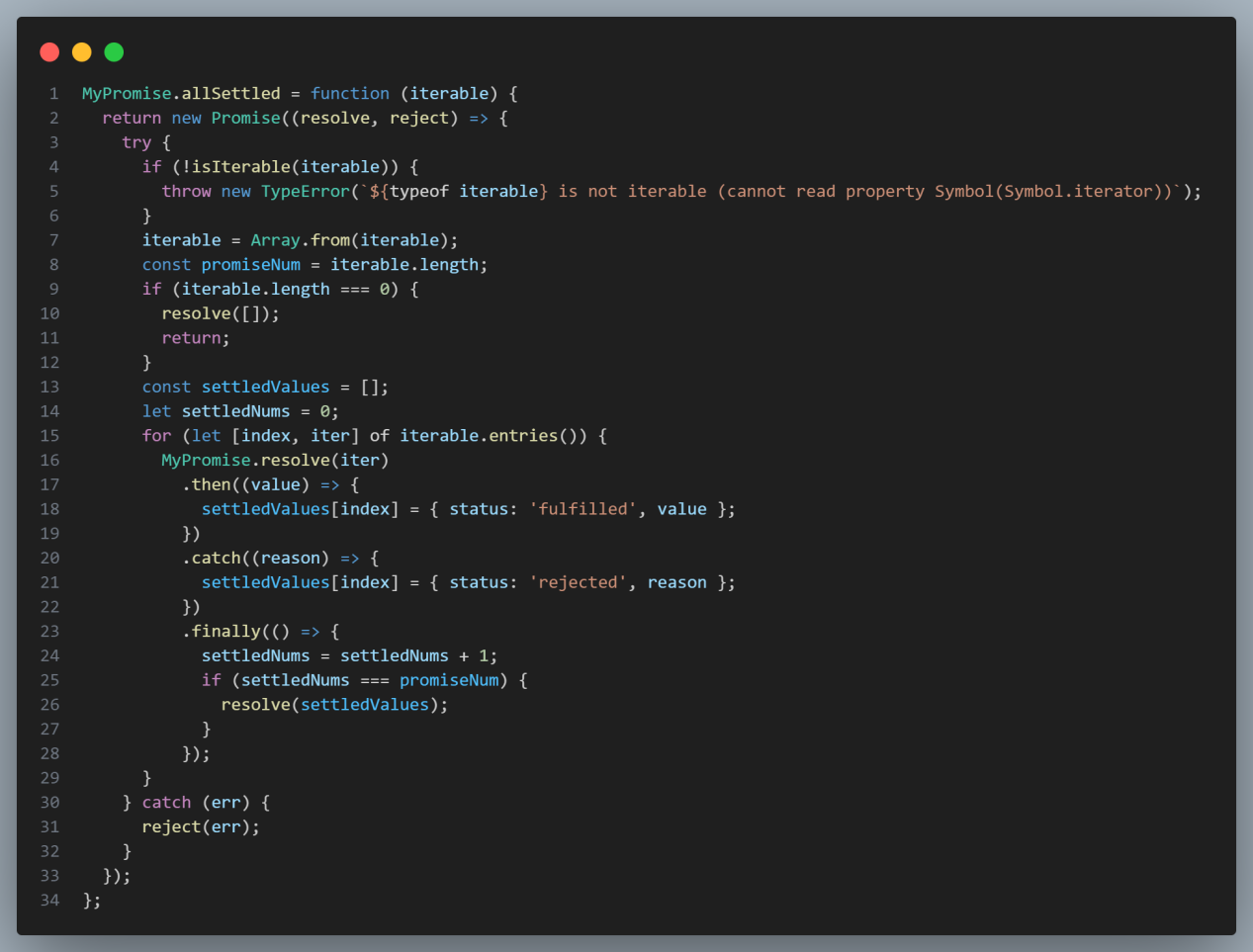Click 'settledValues' declaration on line 13

[x=266, y=387]
